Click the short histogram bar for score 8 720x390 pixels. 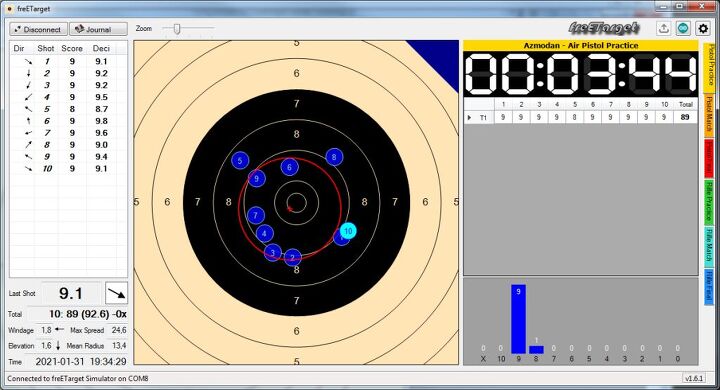[x=536, y=350]
